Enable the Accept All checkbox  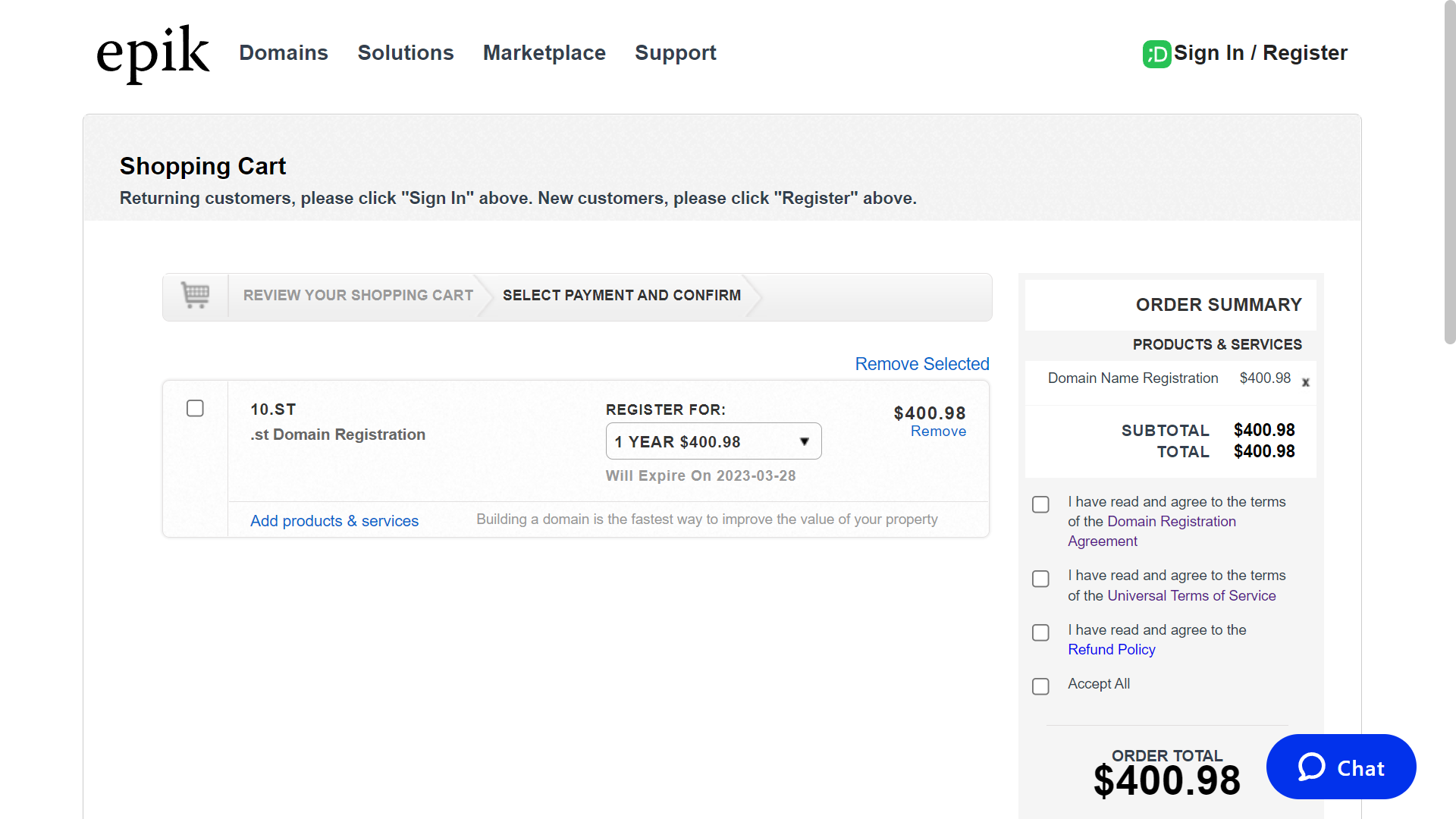(1040, 686)
